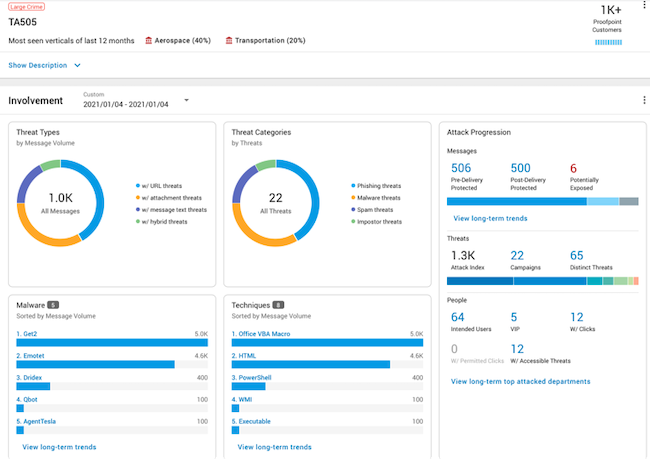The image size is (650, 459).
Task: Click the Emotet message volume bar
Action: [x=95, y=364]
